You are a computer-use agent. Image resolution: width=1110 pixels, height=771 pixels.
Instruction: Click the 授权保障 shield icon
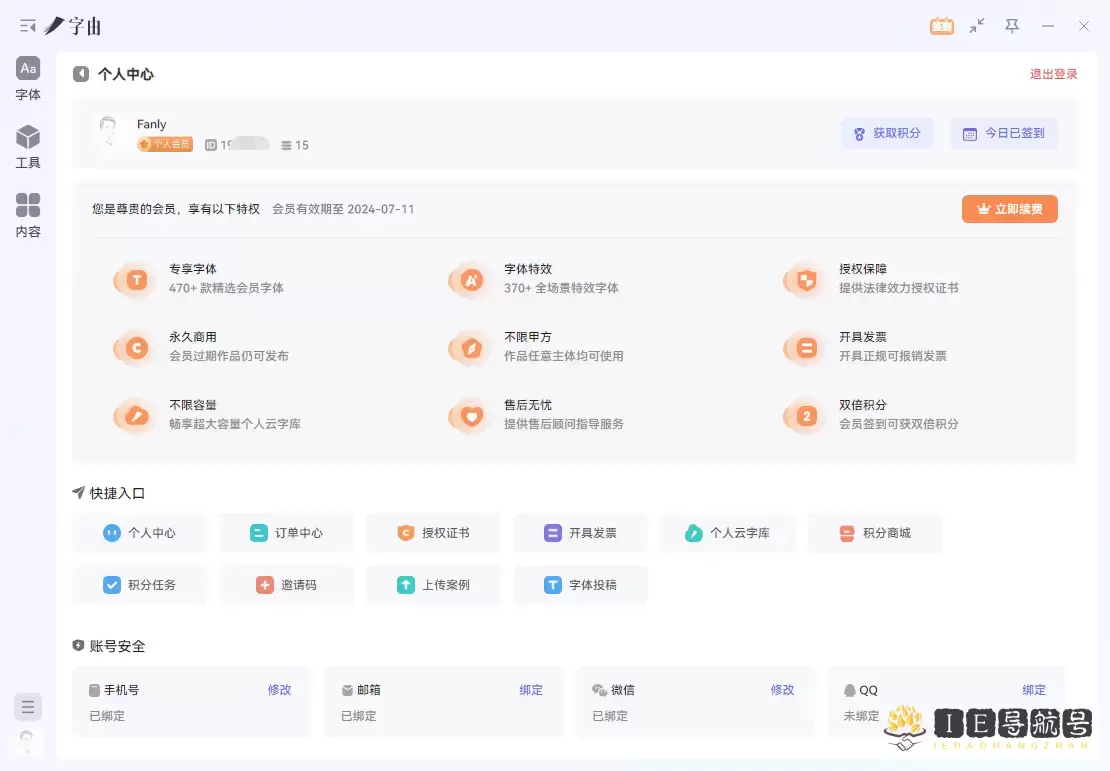[805, 280]
